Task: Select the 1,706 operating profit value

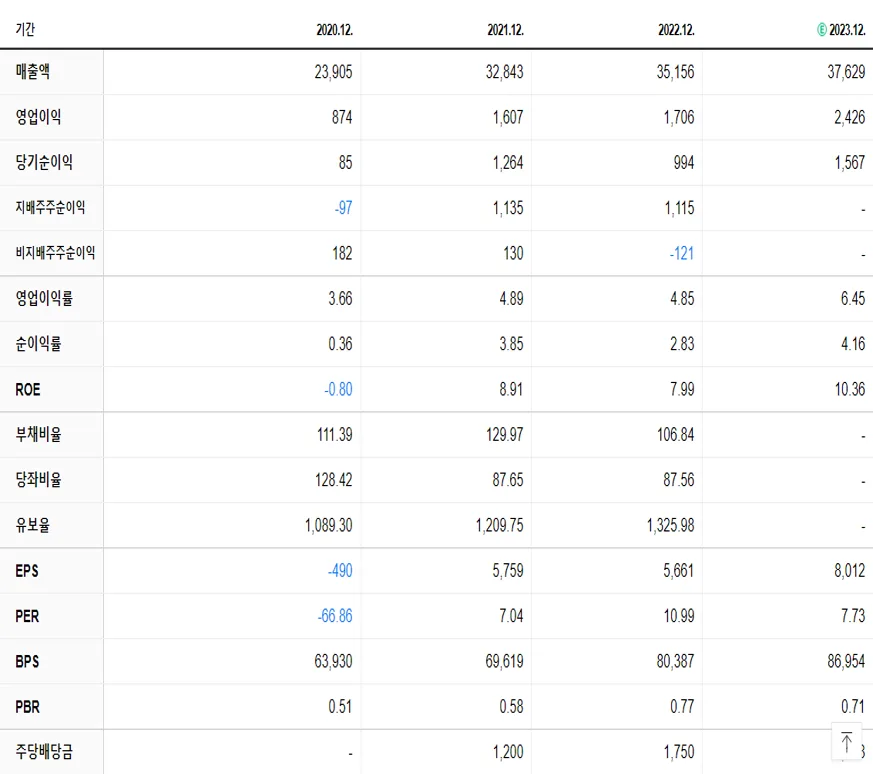Action: click(x=679, y=117)
